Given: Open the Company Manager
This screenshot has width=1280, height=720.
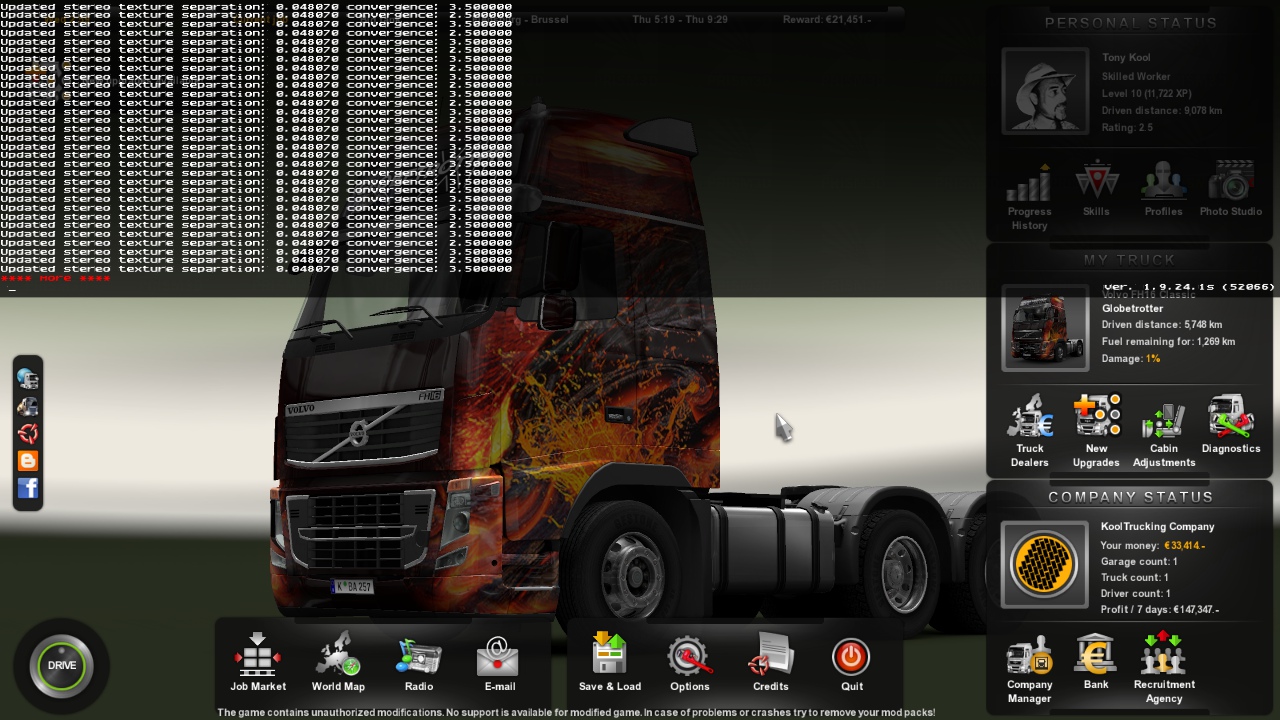Looking at the screenshot, I should pyautogui.click(x=1029, y=669).
